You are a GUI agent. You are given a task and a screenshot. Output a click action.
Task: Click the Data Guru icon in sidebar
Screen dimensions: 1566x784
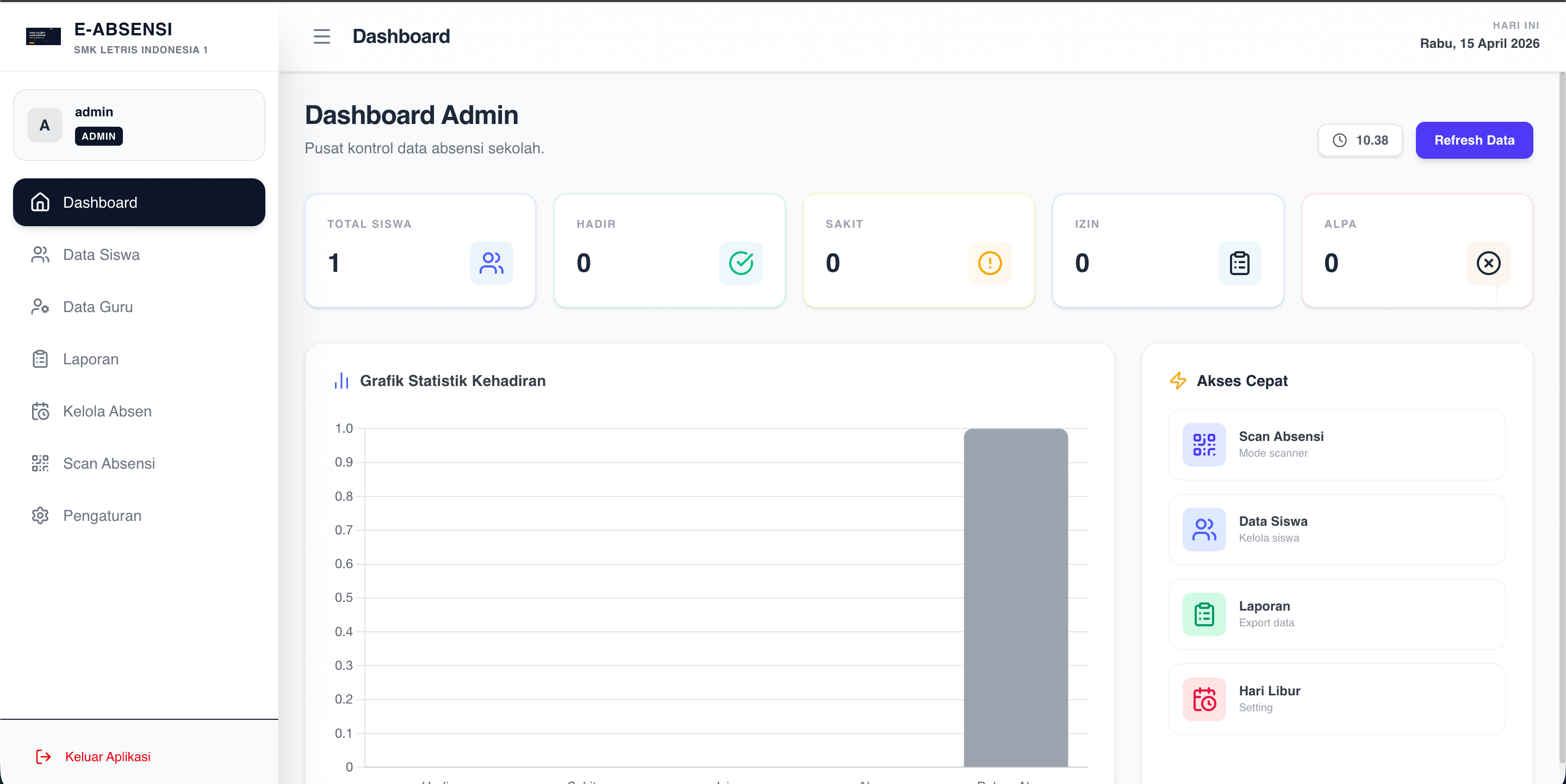tap(40, 307)
